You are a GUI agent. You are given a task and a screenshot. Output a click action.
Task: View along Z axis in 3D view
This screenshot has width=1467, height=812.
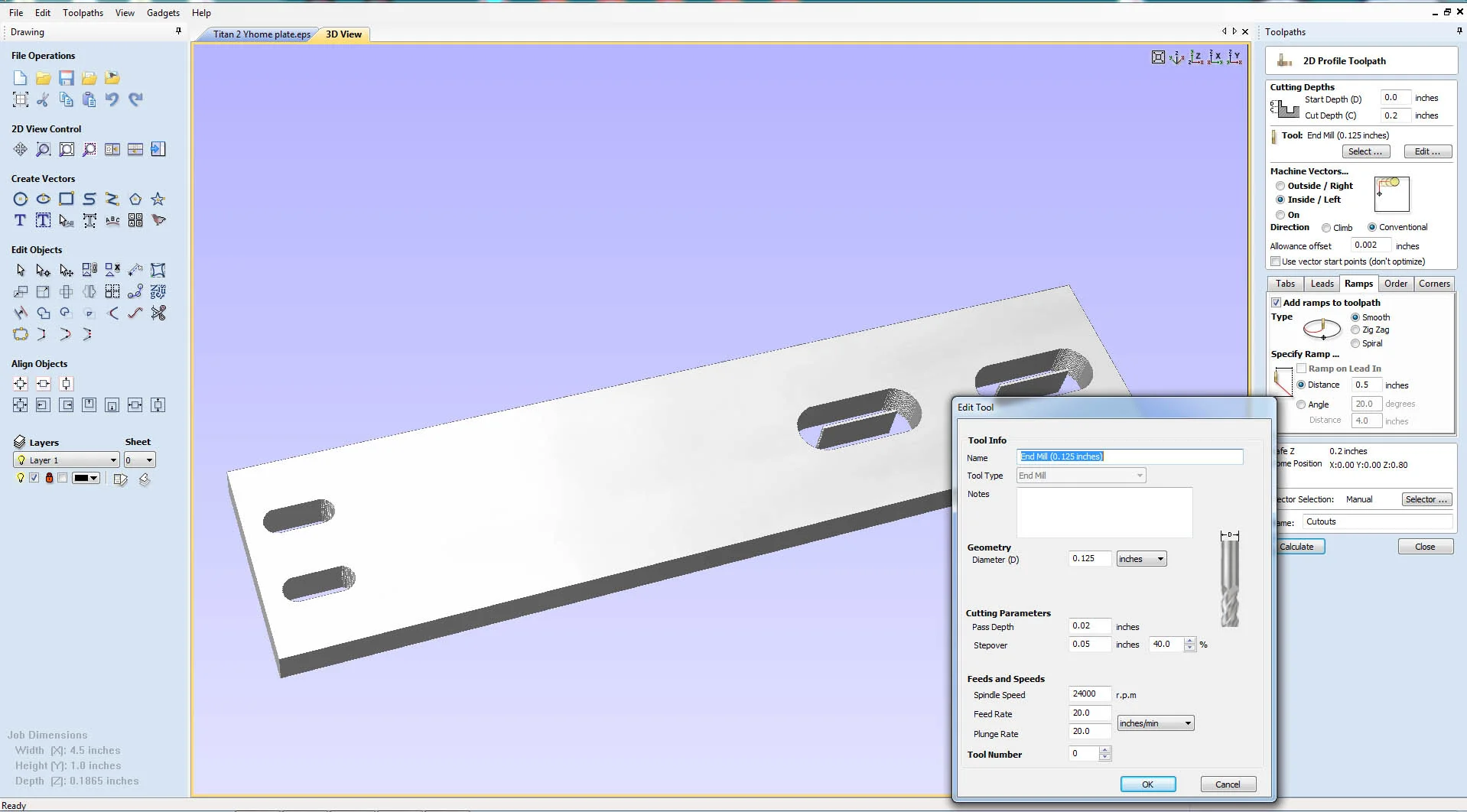(1196, 57)
